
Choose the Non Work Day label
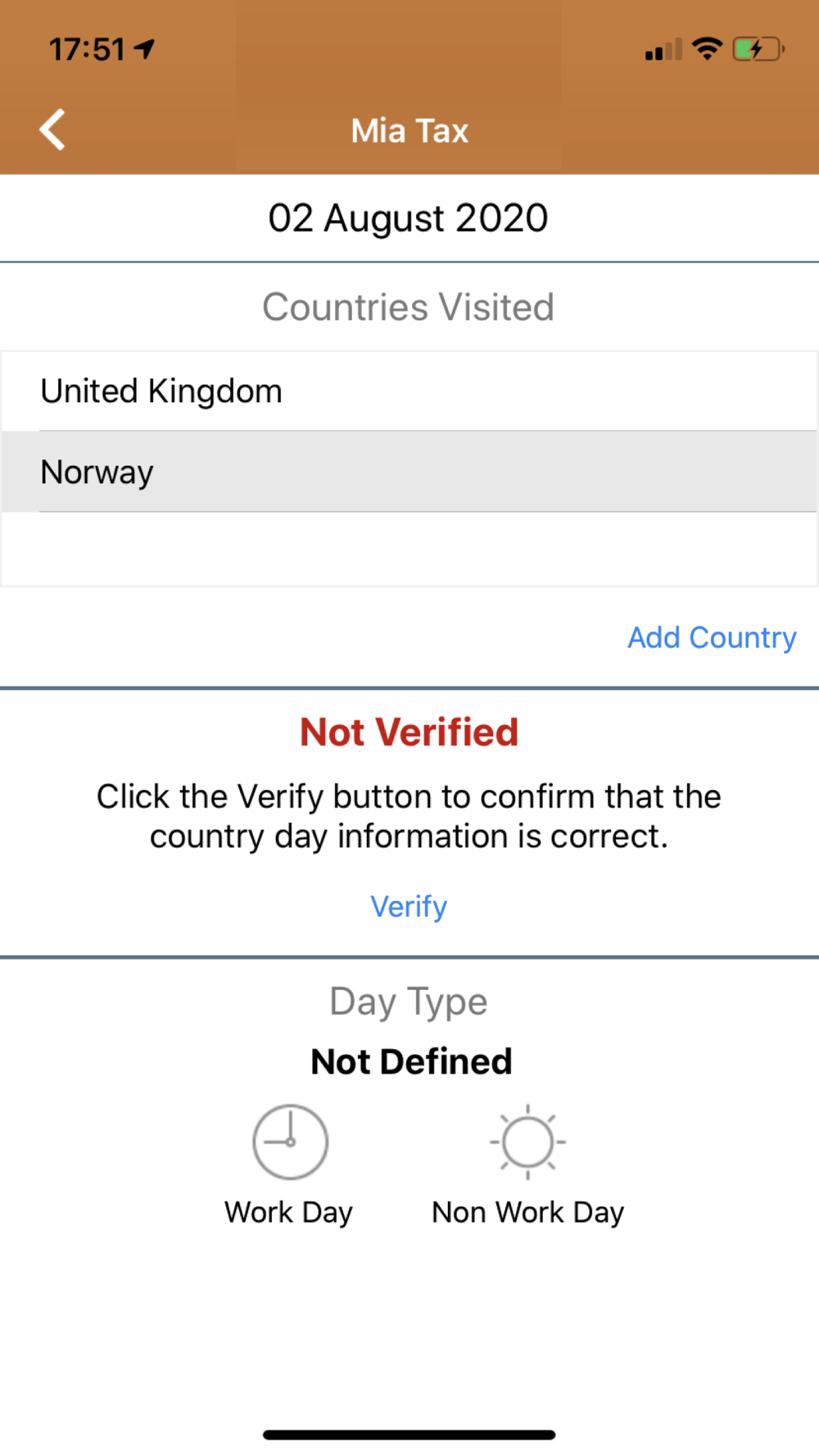(x=527, y=1212)
